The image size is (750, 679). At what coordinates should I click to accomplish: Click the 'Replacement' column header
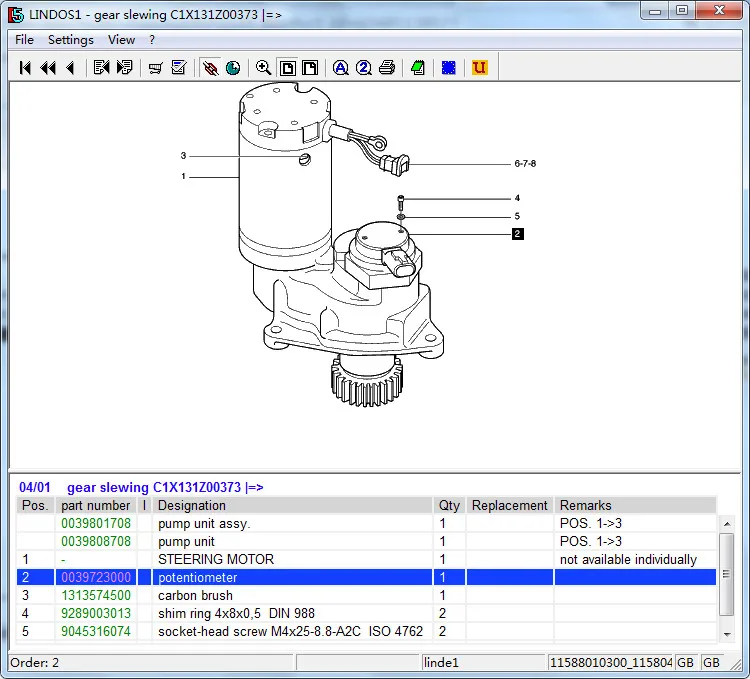coord(509,505)
